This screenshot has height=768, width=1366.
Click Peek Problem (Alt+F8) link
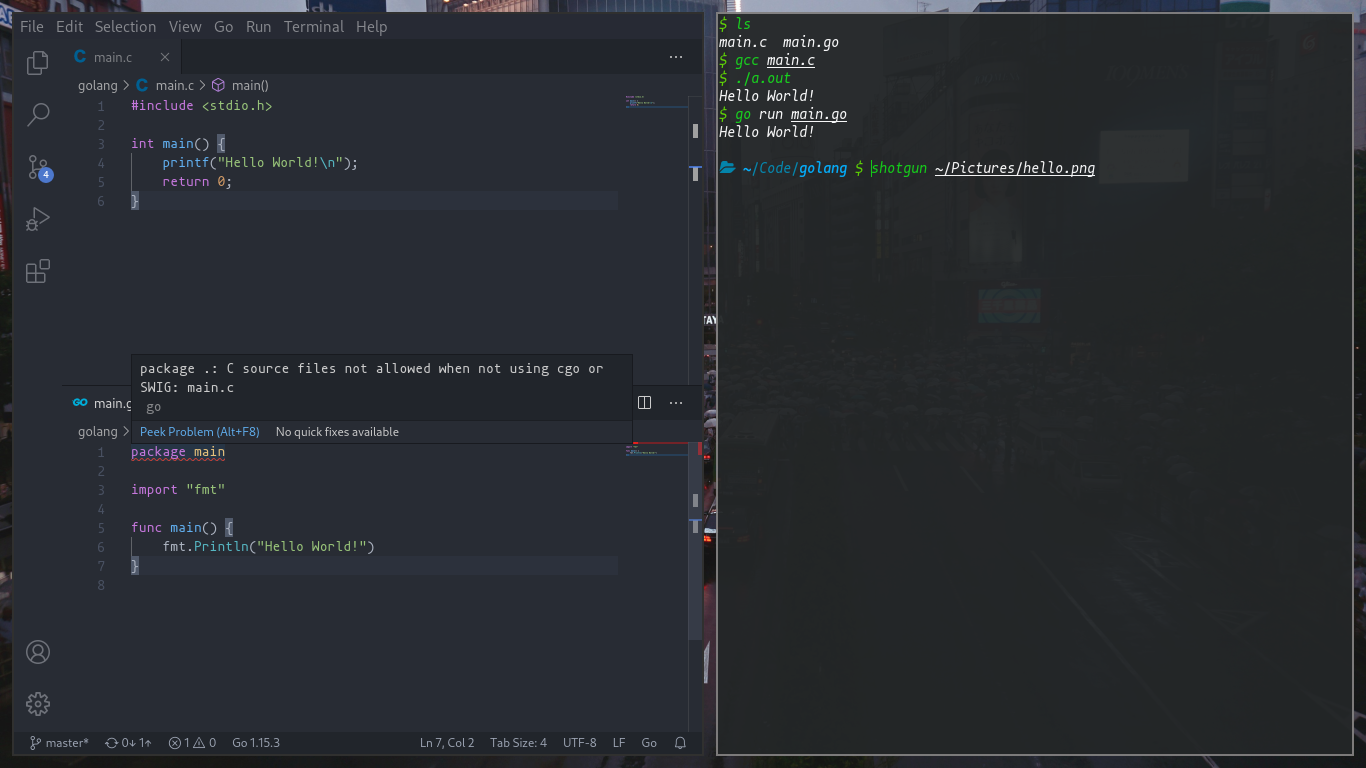pos(199,432)
